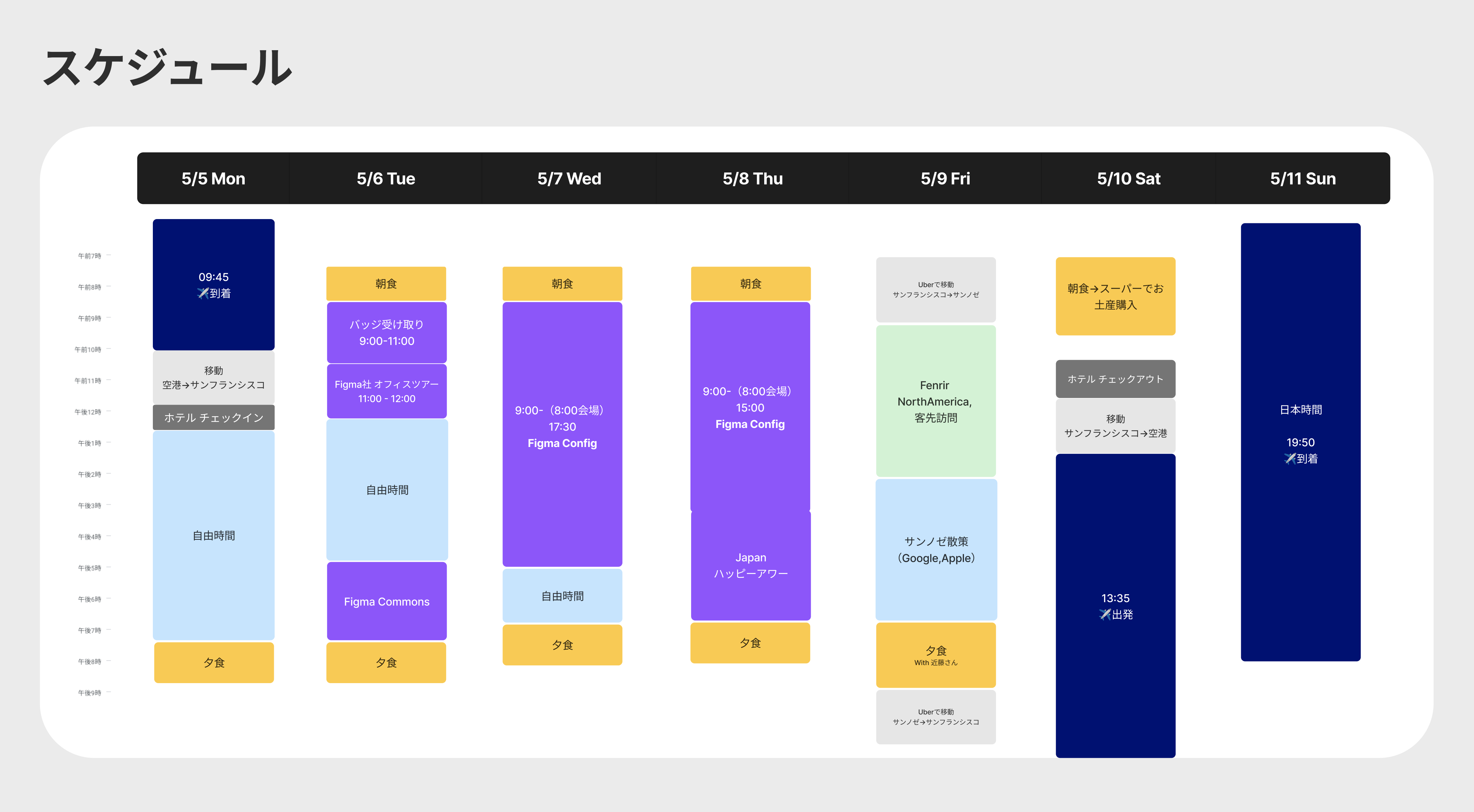
Task: Click Tuesday's yellow 朝食 block
Action: 386,284
